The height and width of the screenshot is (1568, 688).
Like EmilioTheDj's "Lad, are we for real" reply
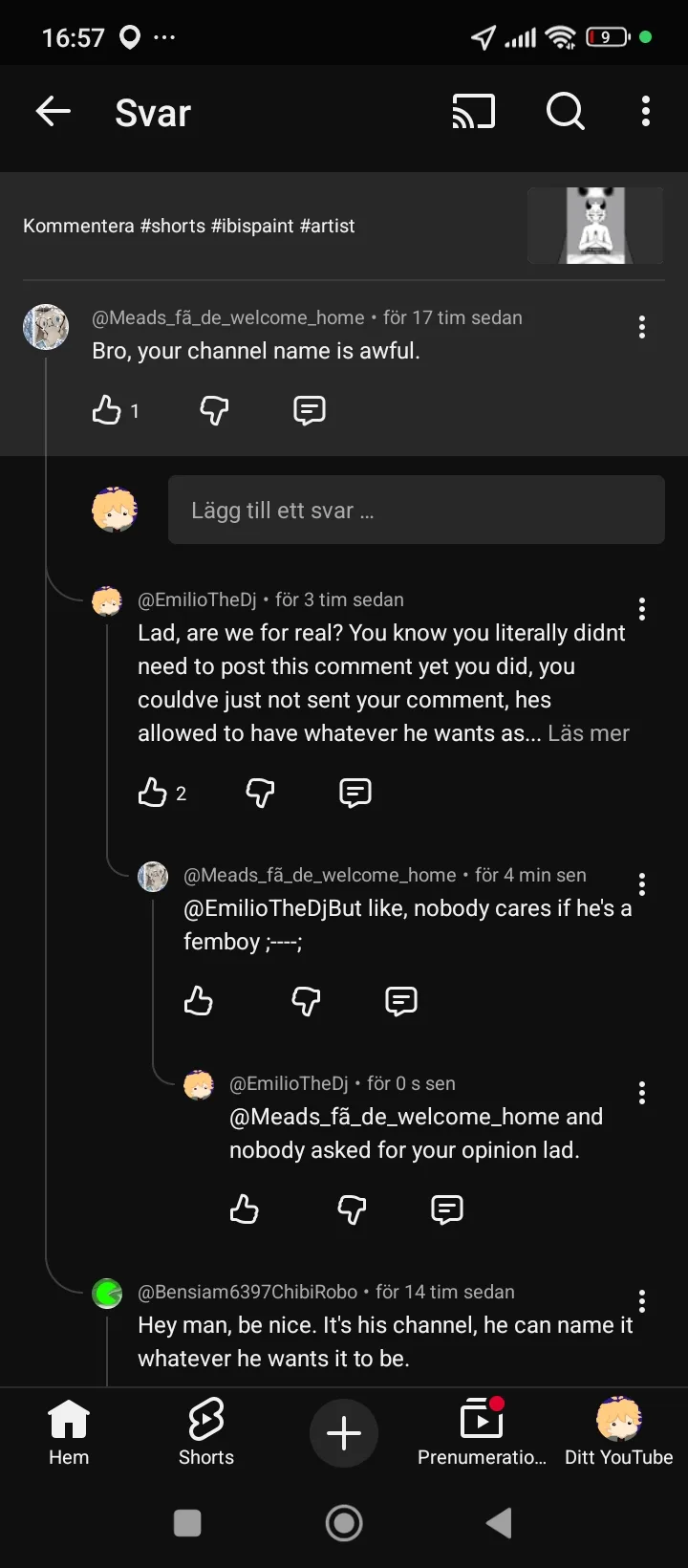click(153, 793)
